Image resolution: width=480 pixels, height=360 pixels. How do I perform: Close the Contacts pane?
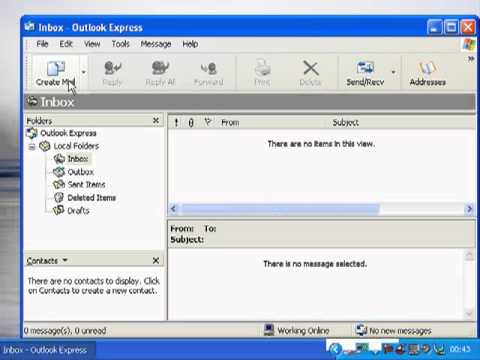pos(156,261)
